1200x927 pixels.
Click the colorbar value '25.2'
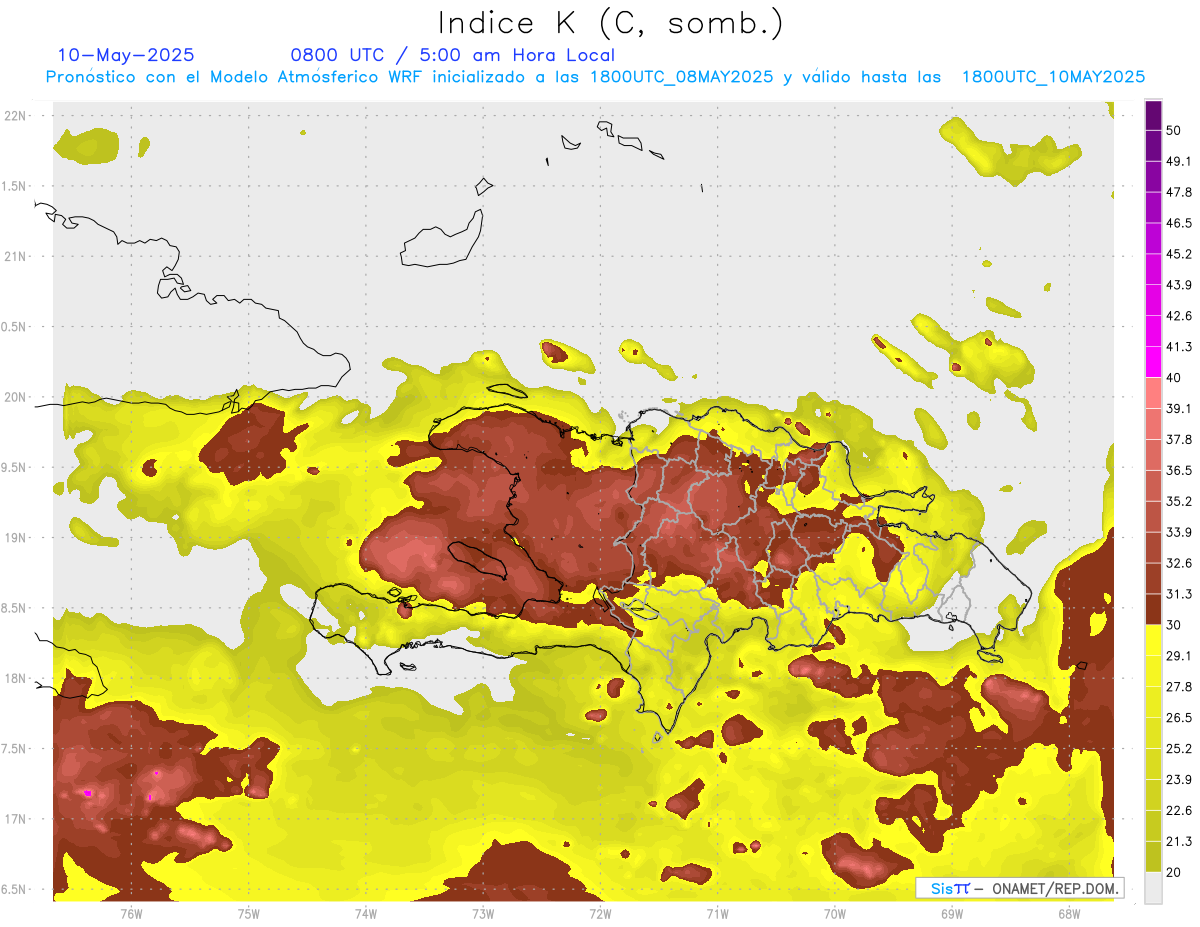(x=1178, y=749)
